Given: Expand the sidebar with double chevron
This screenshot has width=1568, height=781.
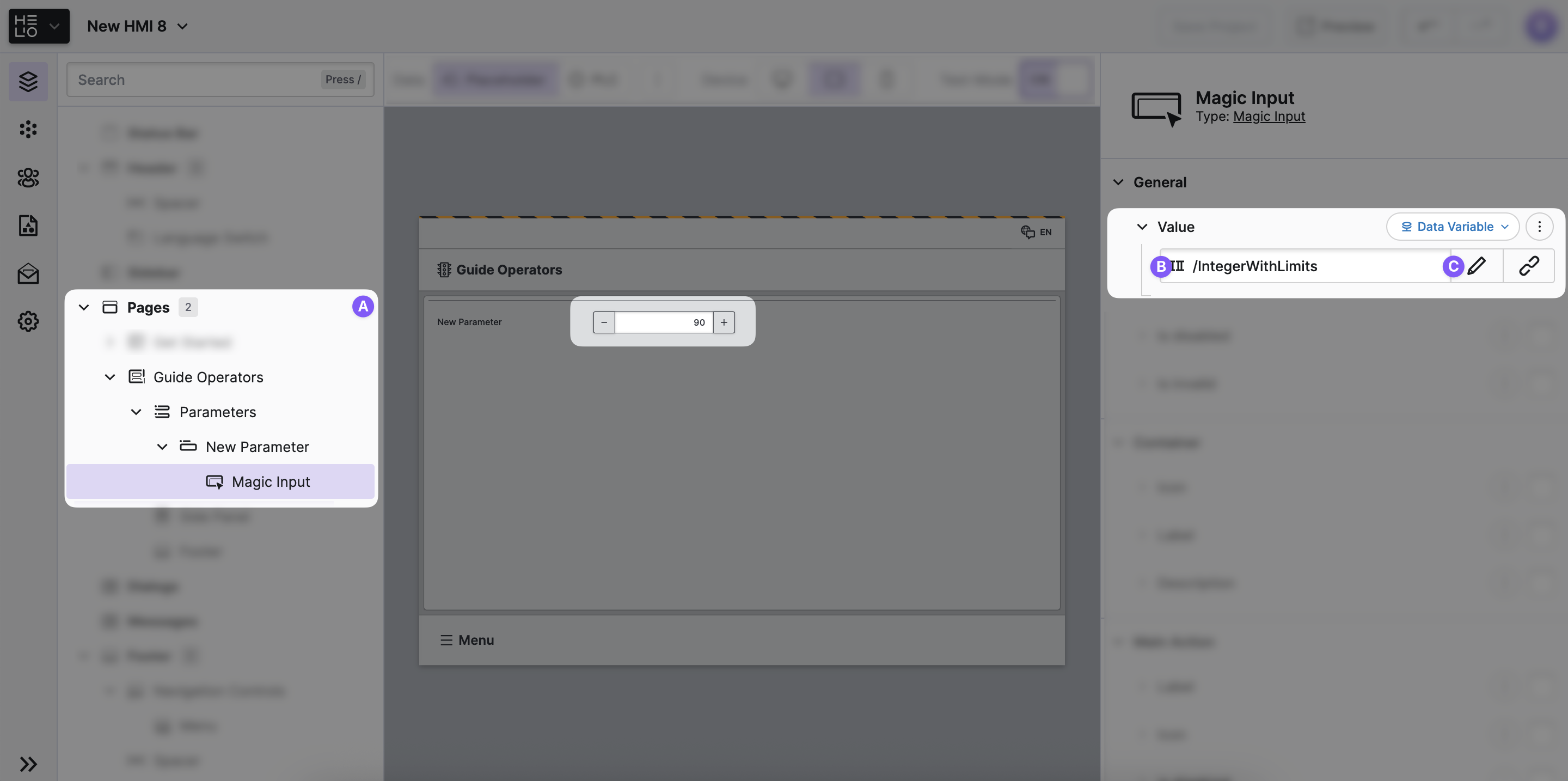Looking at the screenshot, I should click(28, 764).
